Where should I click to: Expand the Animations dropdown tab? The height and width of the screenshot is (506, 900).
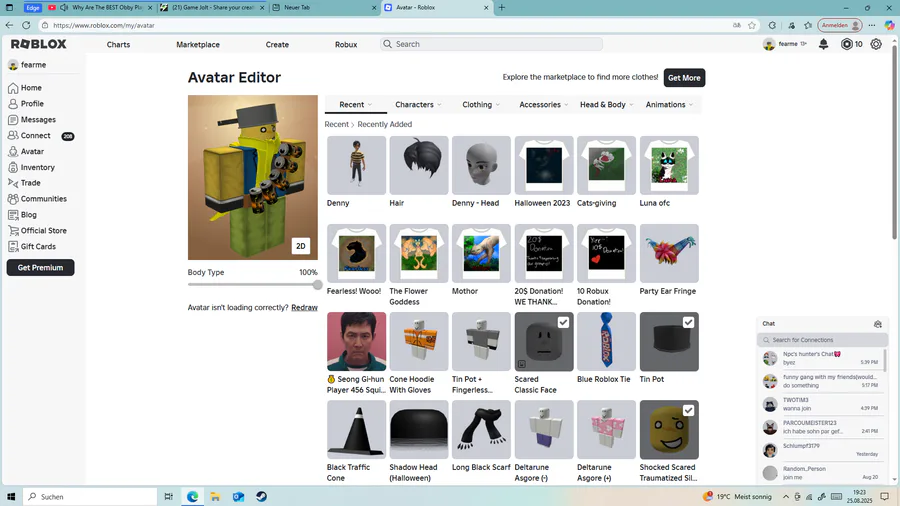tap(669, 104)
